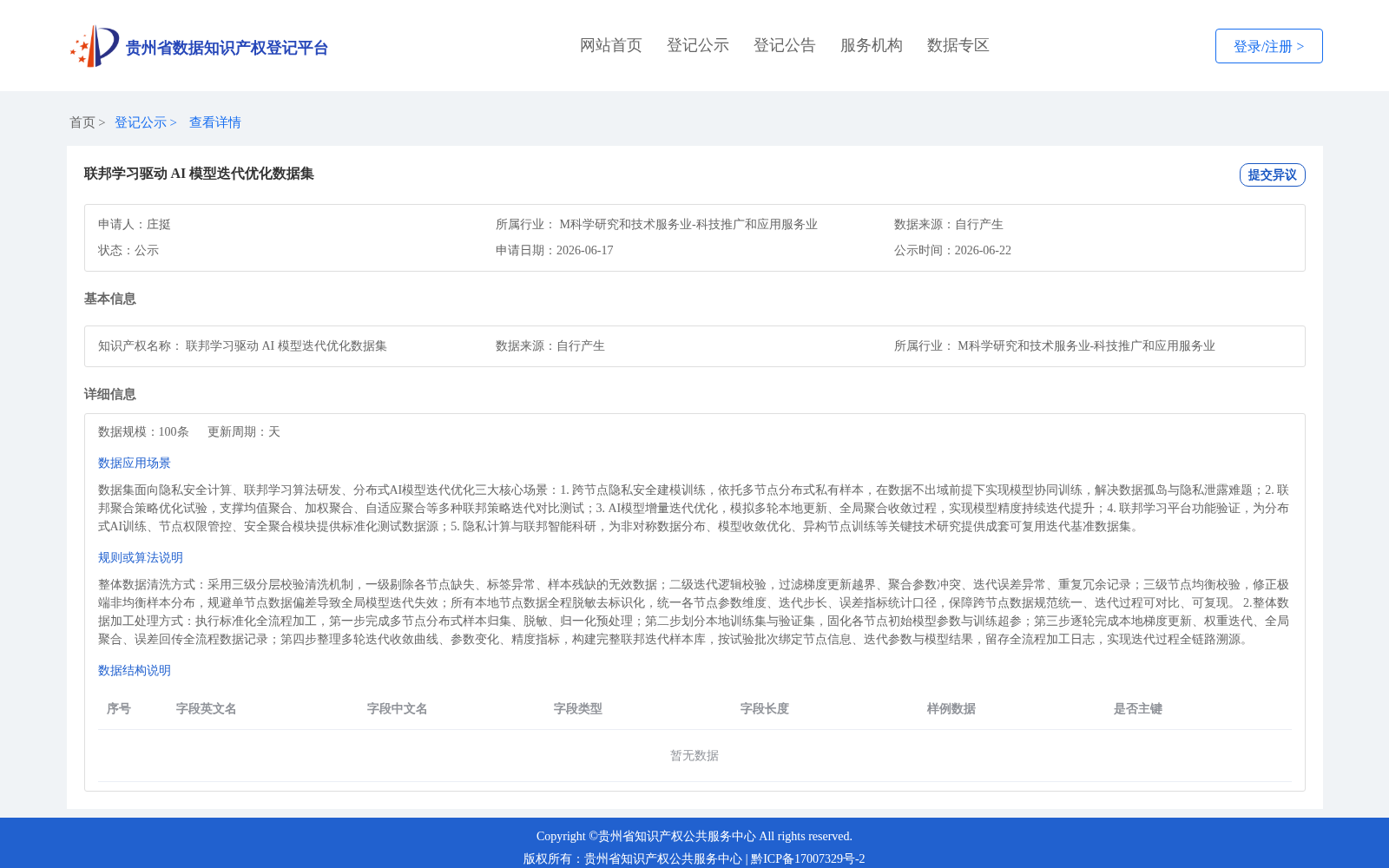Click the 基本信息 section heading

pyautogui.click(x=110, y=299)
